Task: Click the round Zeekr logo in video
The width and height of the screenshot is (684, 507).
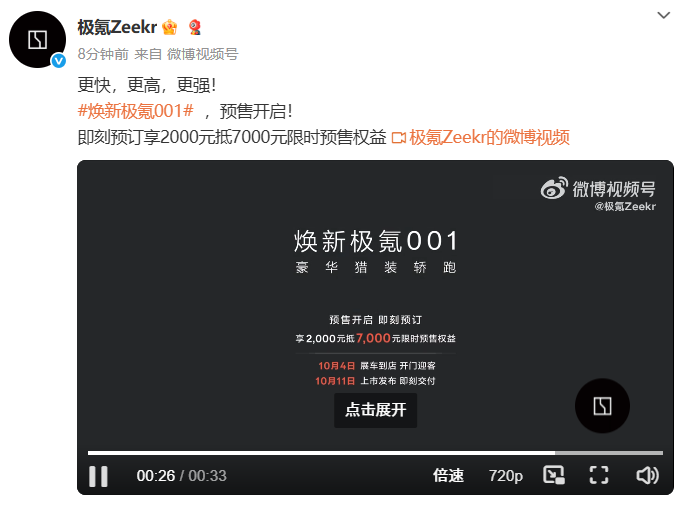Action: tap(602, 406)
